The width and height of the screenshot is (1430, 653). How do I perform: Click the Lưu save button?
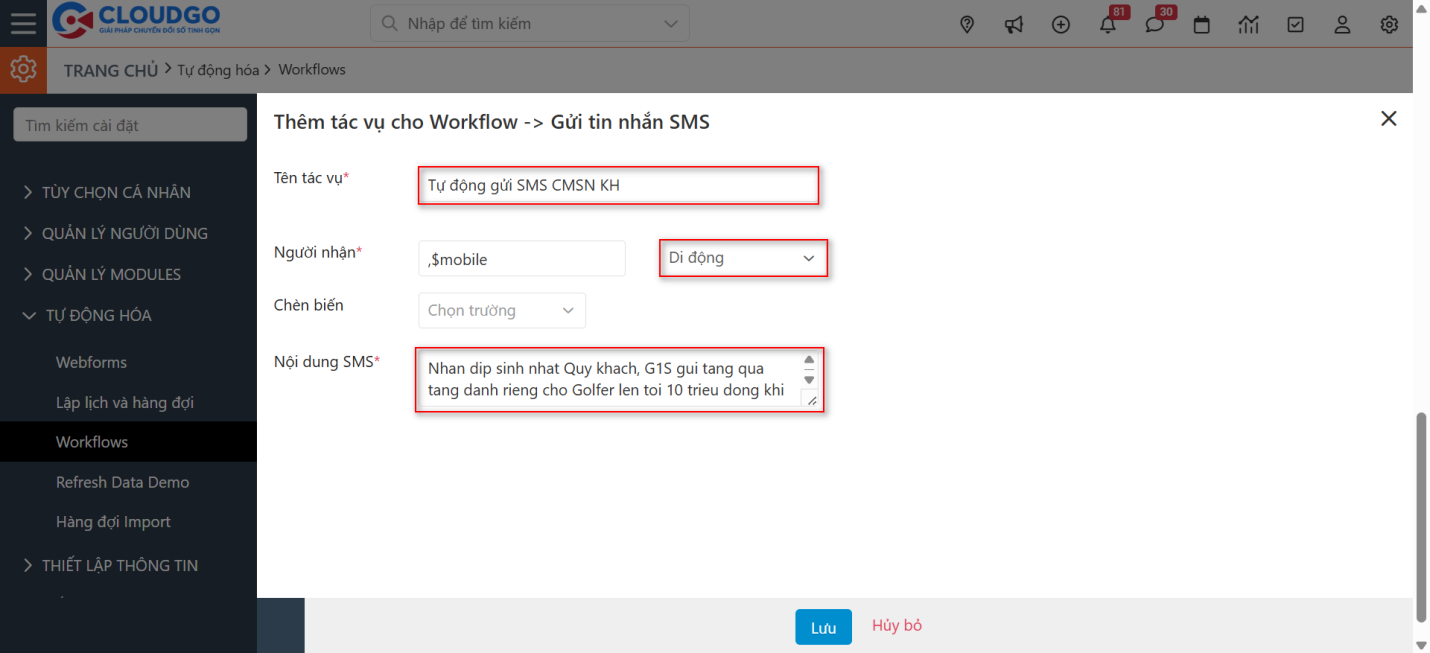823,627
